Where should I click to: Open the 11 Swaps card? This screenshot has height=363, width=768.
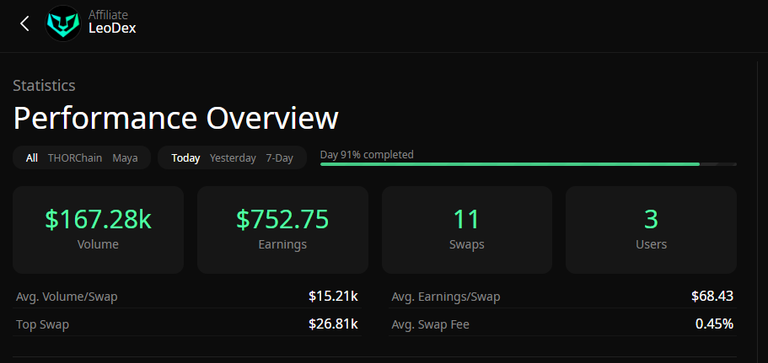pos(467,230)
